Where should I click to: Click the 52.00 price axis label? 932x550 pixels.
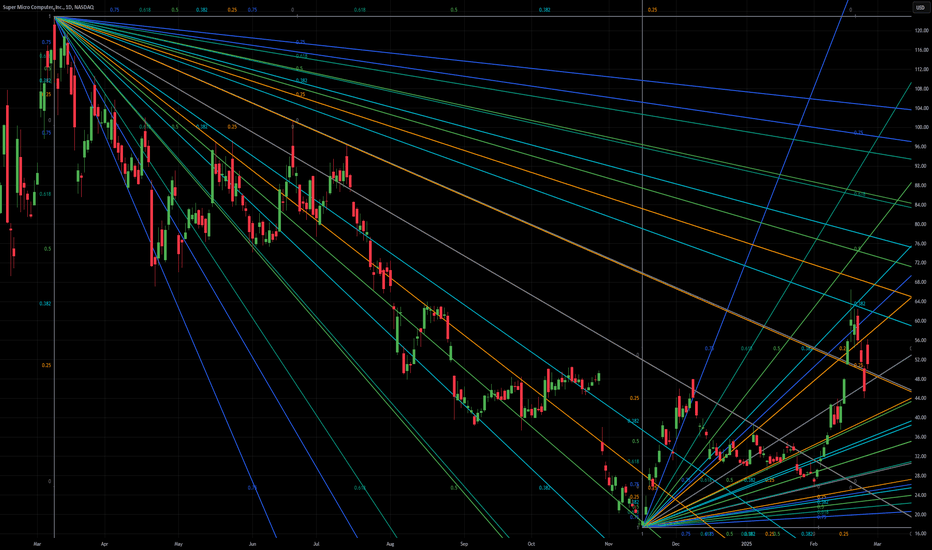[x=922, y=360]
